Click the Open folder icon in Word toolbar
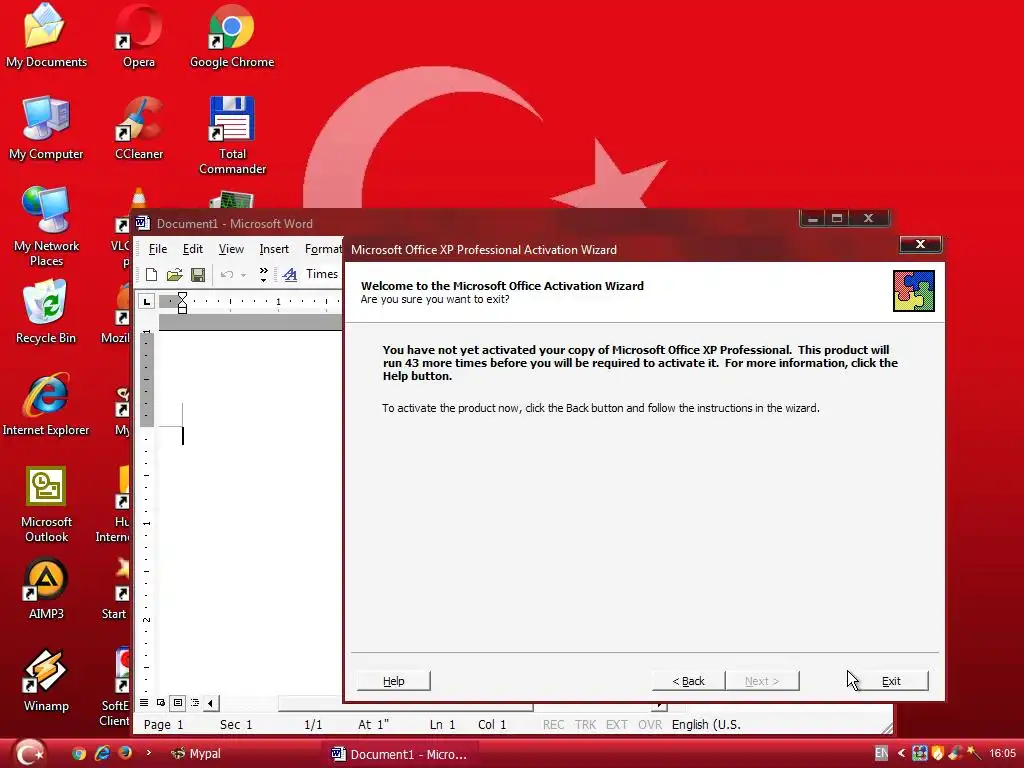This screenshot has height=768, width=1024. pyautogui.click(x=174, y=275)
